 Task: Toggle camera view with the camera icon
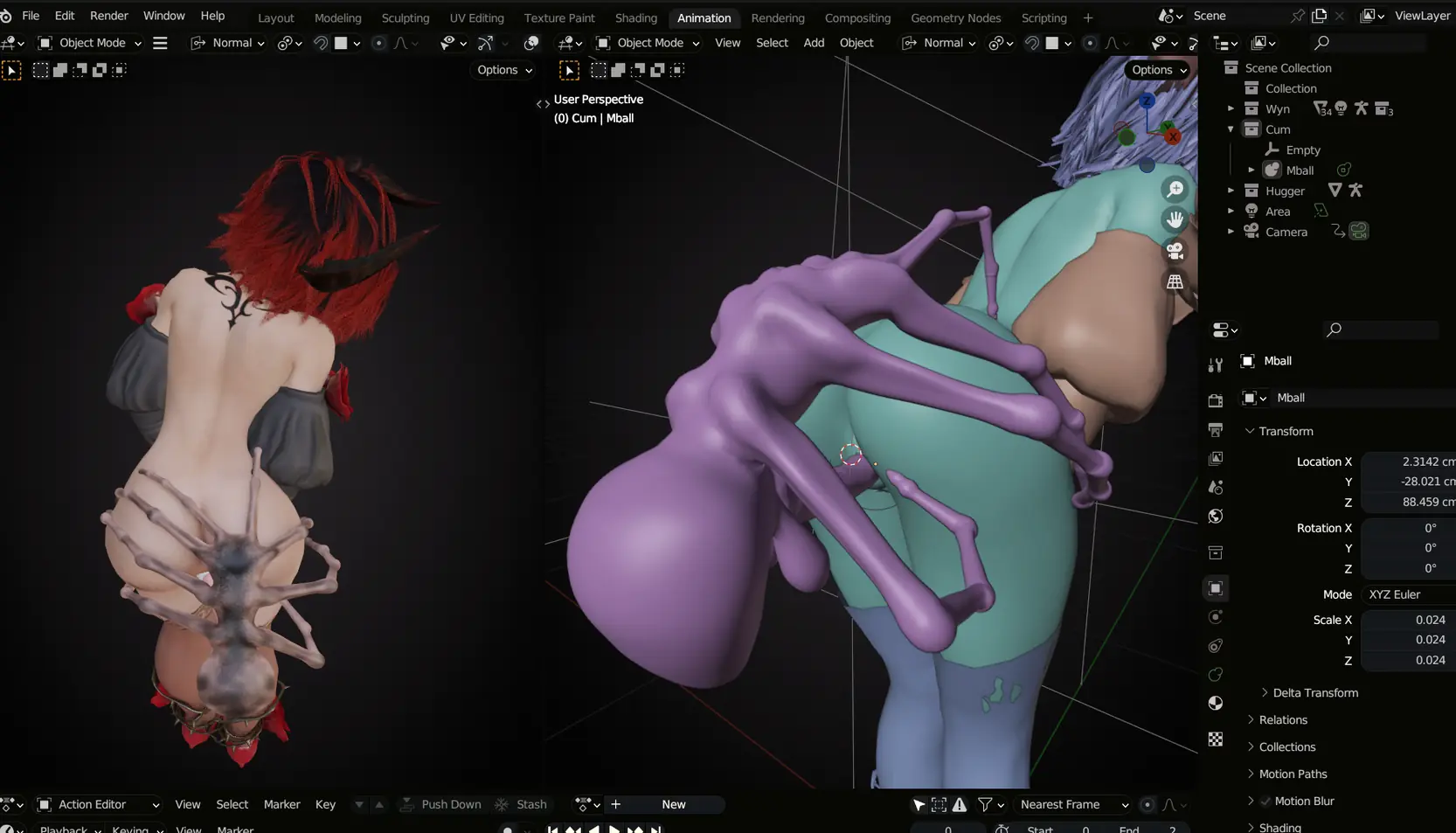point(1175,251)
